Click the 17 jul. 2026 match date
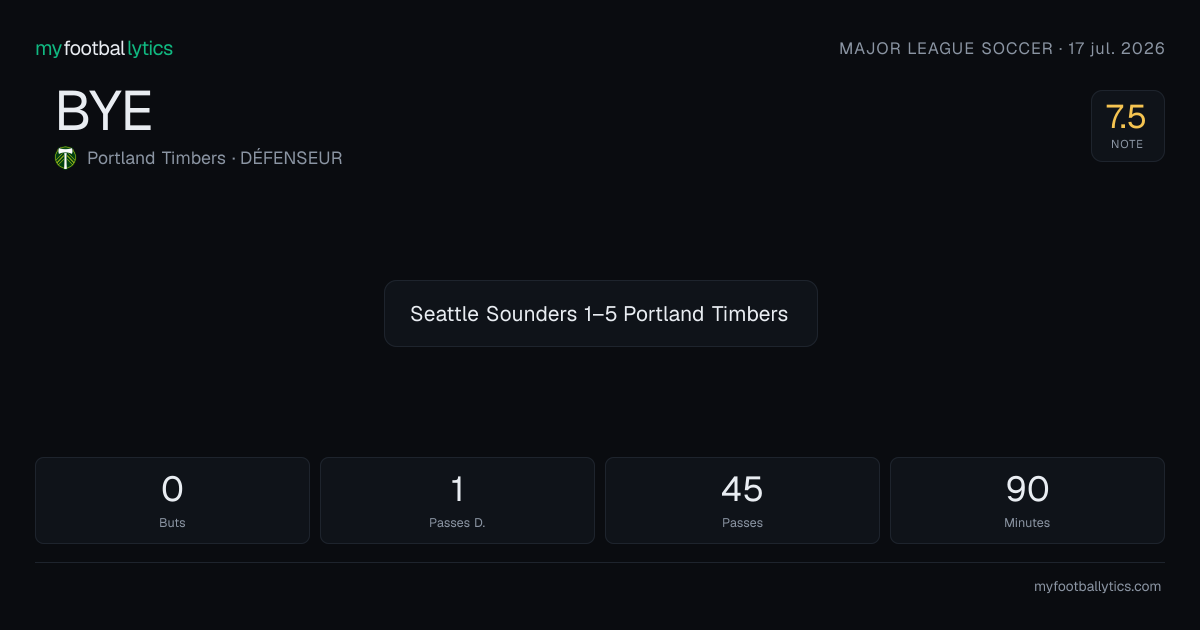This screenshot has height=630, width=1200. (1116, 49)
